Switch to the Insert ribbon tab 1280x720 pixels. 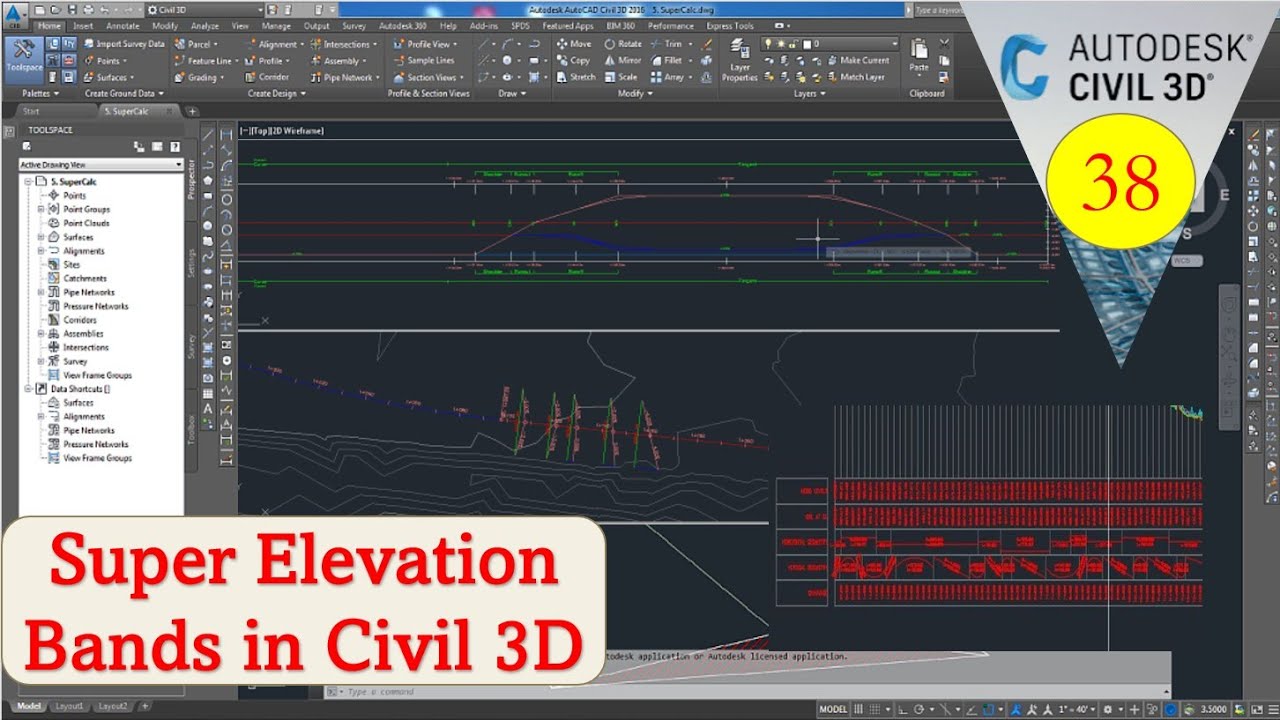point(83,26)
